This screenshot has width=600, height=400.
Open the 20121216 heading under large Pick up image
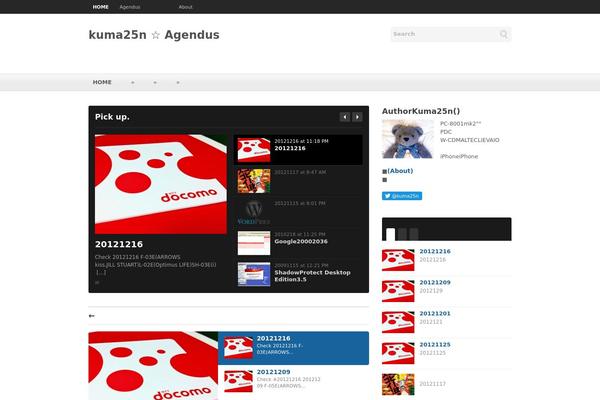[x=119, y=244]
